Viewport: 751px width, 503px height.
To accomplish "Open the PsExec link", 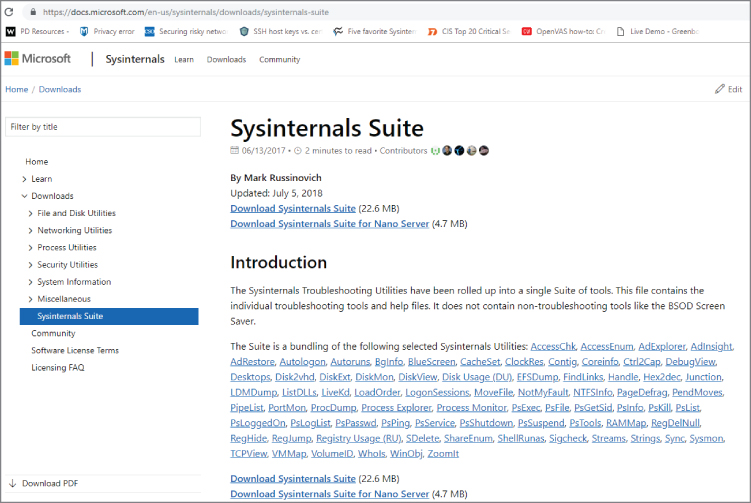I will (x=526, y=408).
